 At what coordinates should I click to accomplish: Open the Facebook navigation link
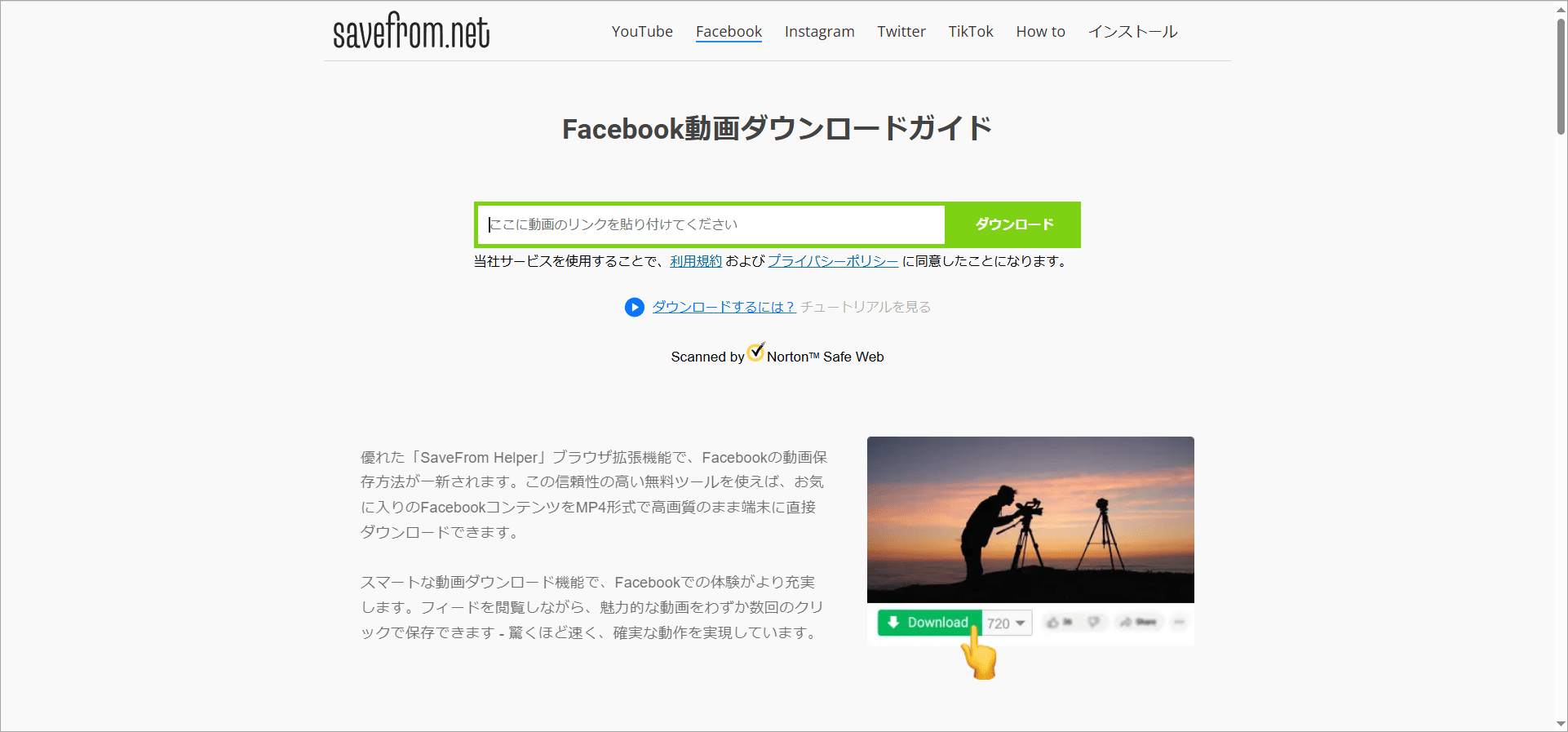(x=729, y=32)
